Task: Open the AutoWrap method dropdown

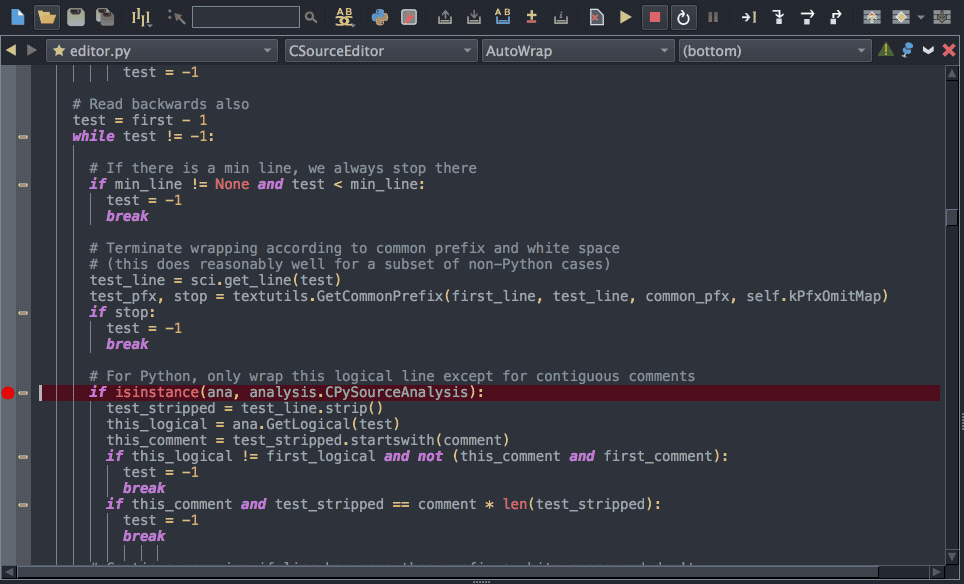Action: 577,50
